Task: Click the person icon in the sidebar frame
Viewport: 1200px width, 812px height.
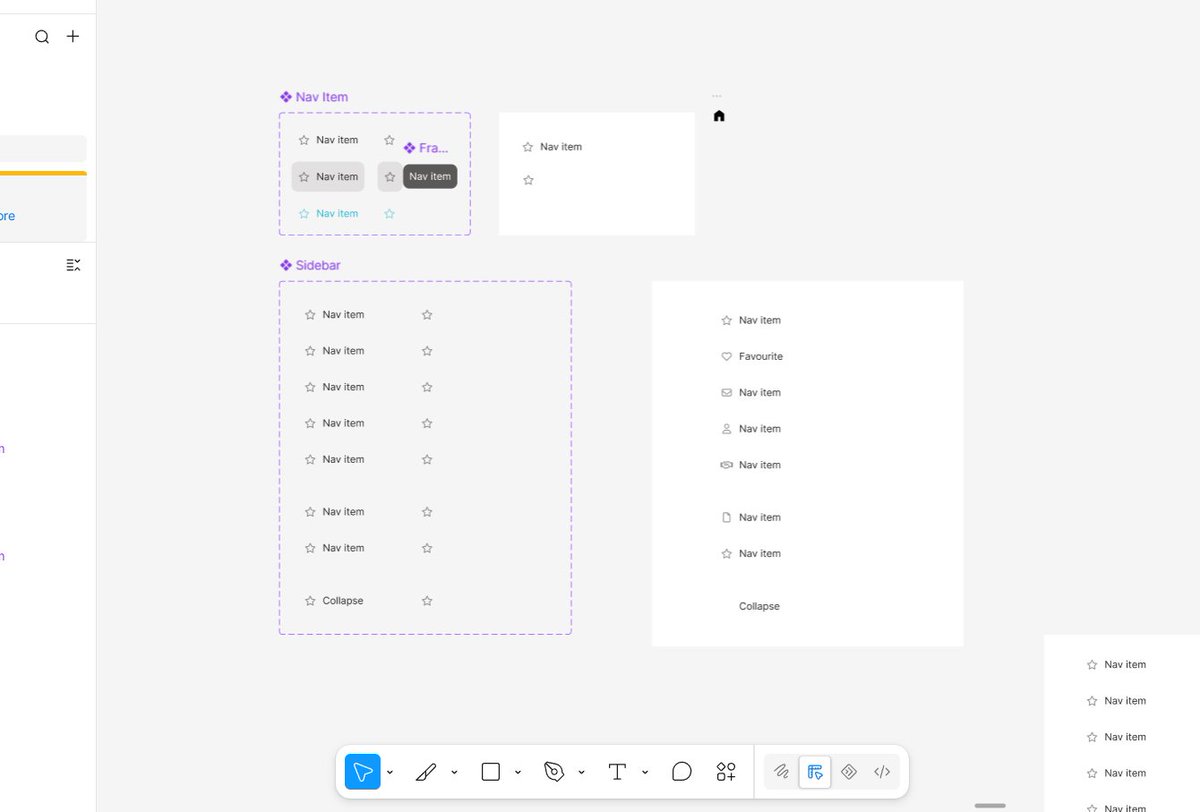Action: [727, 429]
